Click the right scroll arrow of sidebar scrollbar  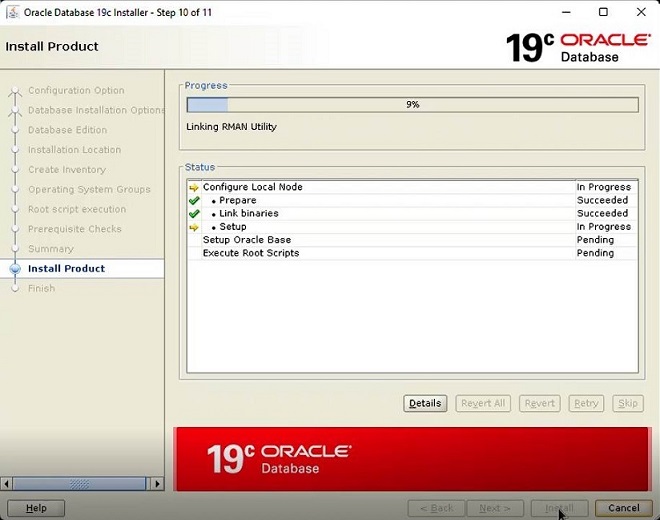[157, 484]
